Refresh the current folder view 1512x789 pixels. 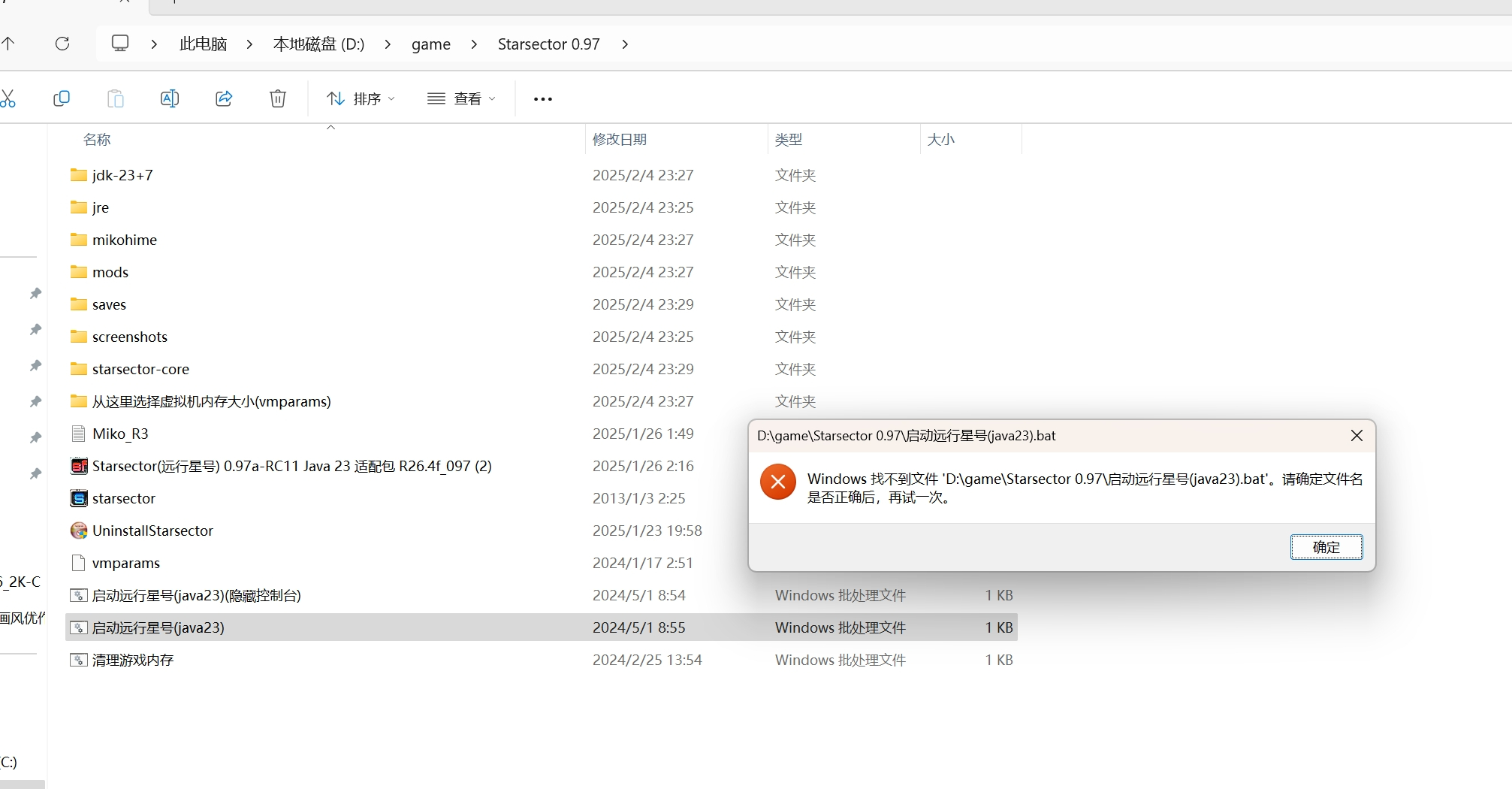point(62,44)
